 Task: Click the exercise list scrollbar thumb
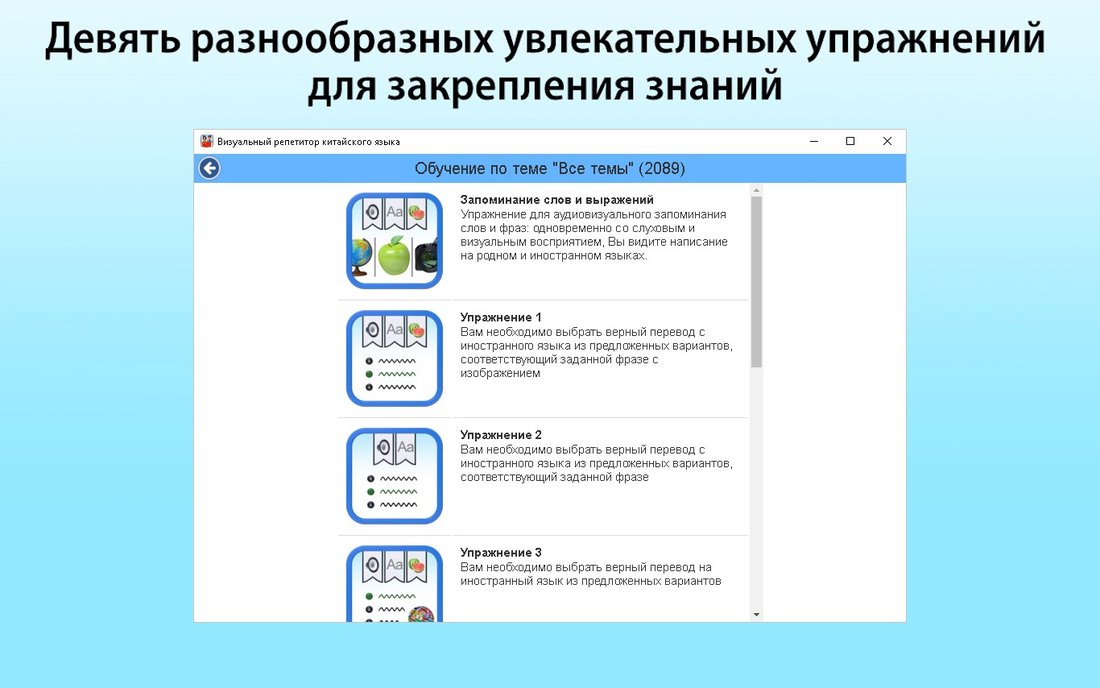click(756, 282)
